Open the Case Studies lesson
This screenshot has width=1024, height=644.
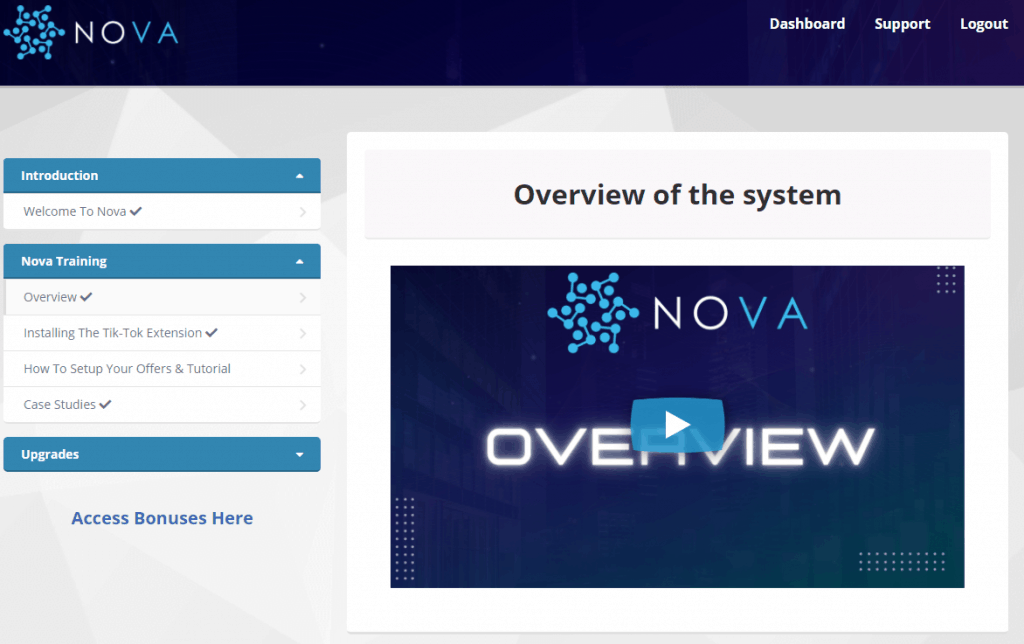tap(60, 405)
